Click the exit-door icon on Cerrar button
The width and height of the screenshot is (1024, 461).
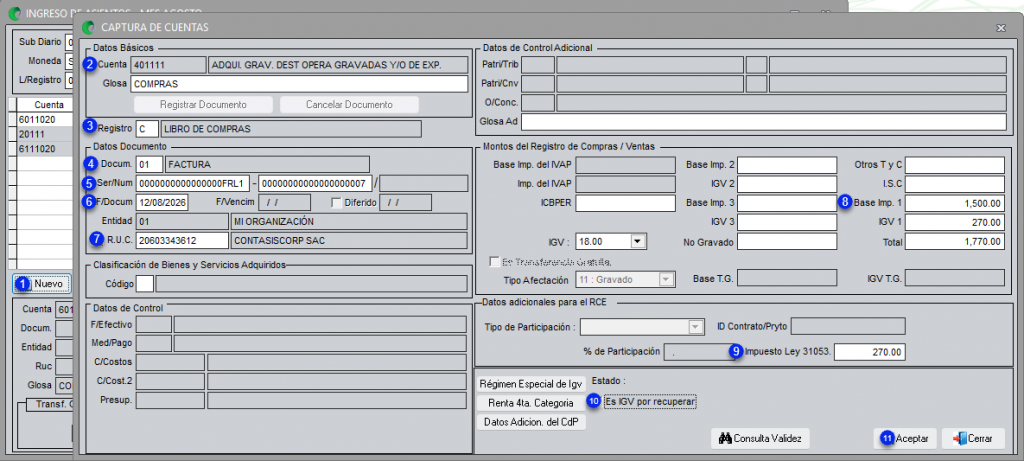point(959,439)
